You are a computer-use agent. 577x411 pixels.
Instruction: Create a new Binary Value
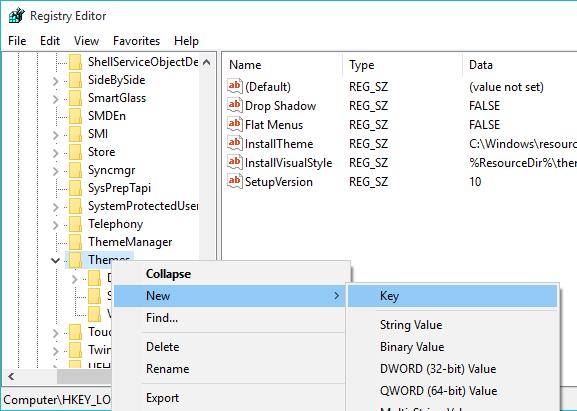pos(452,347)
